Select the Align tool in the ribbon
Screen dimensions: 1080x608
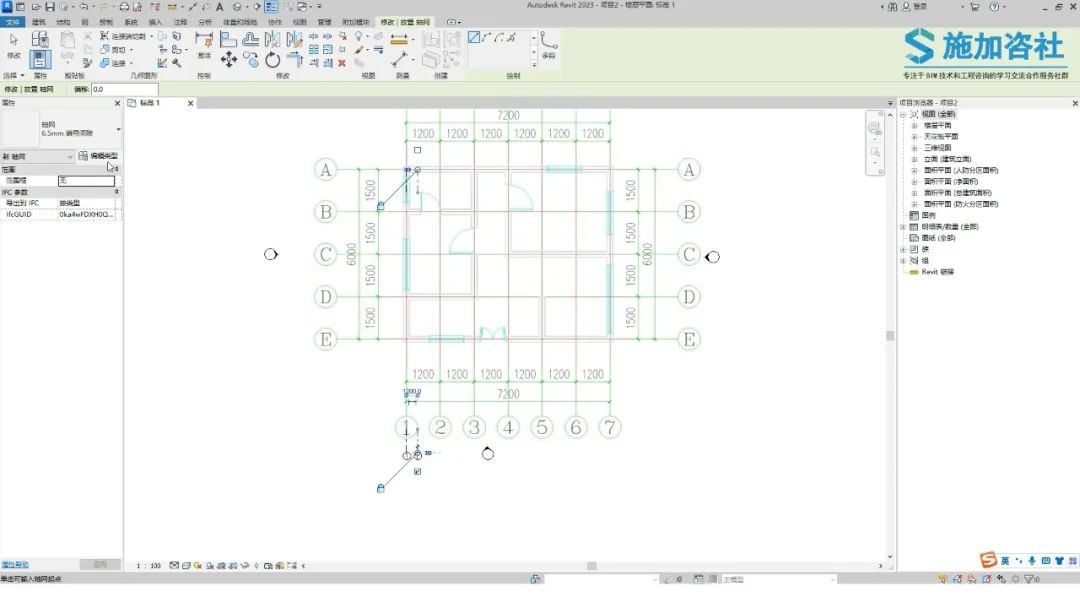tap(229, 39)
